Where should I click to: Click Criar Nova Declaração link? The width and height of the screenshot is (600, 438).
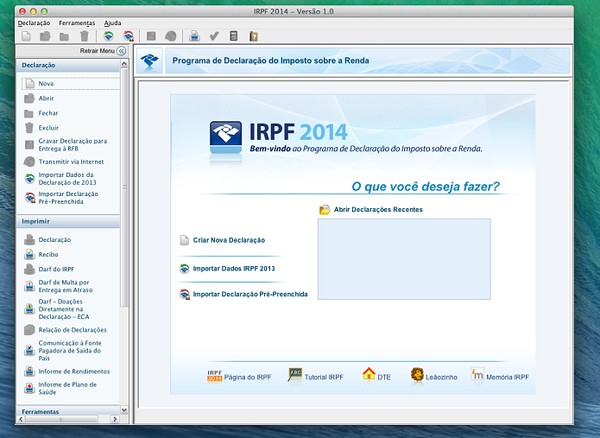(x=228, y=241)
